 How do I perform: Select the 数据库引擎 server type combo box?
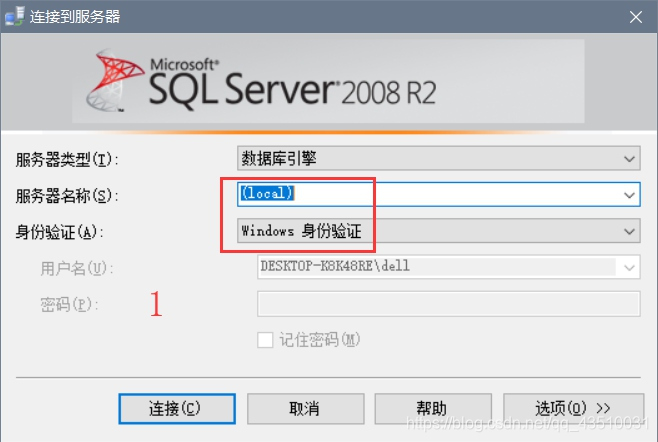point(439,158)
